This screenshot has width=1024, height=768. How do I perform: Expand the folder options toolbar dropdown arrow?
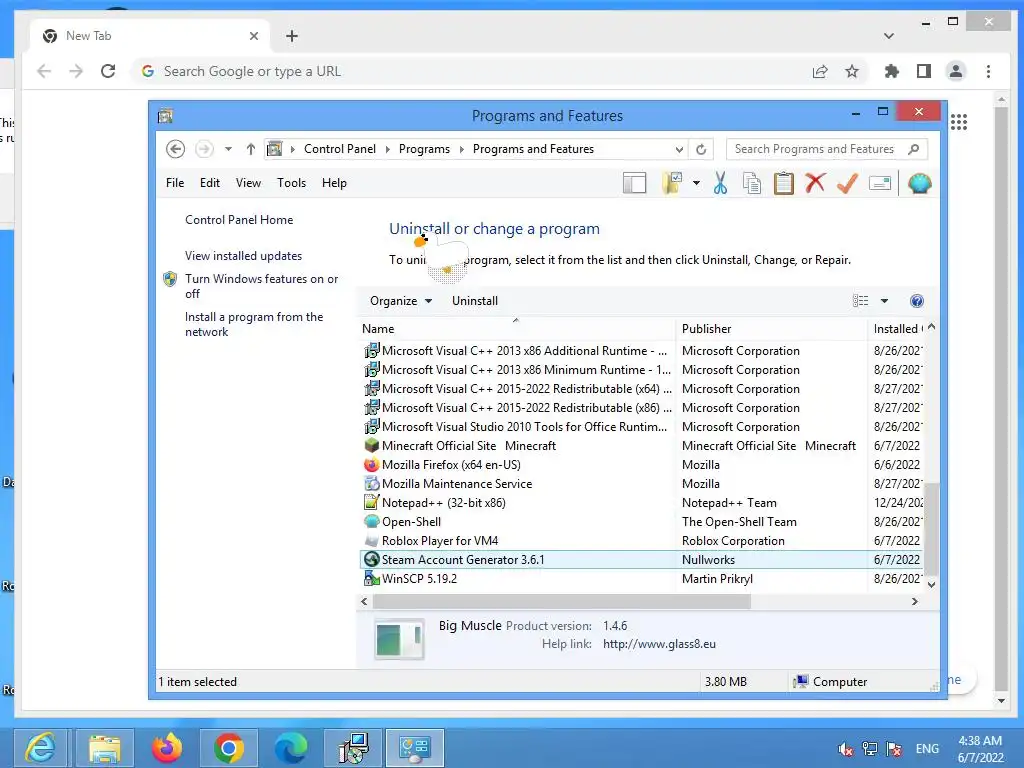tap(696, 184)
